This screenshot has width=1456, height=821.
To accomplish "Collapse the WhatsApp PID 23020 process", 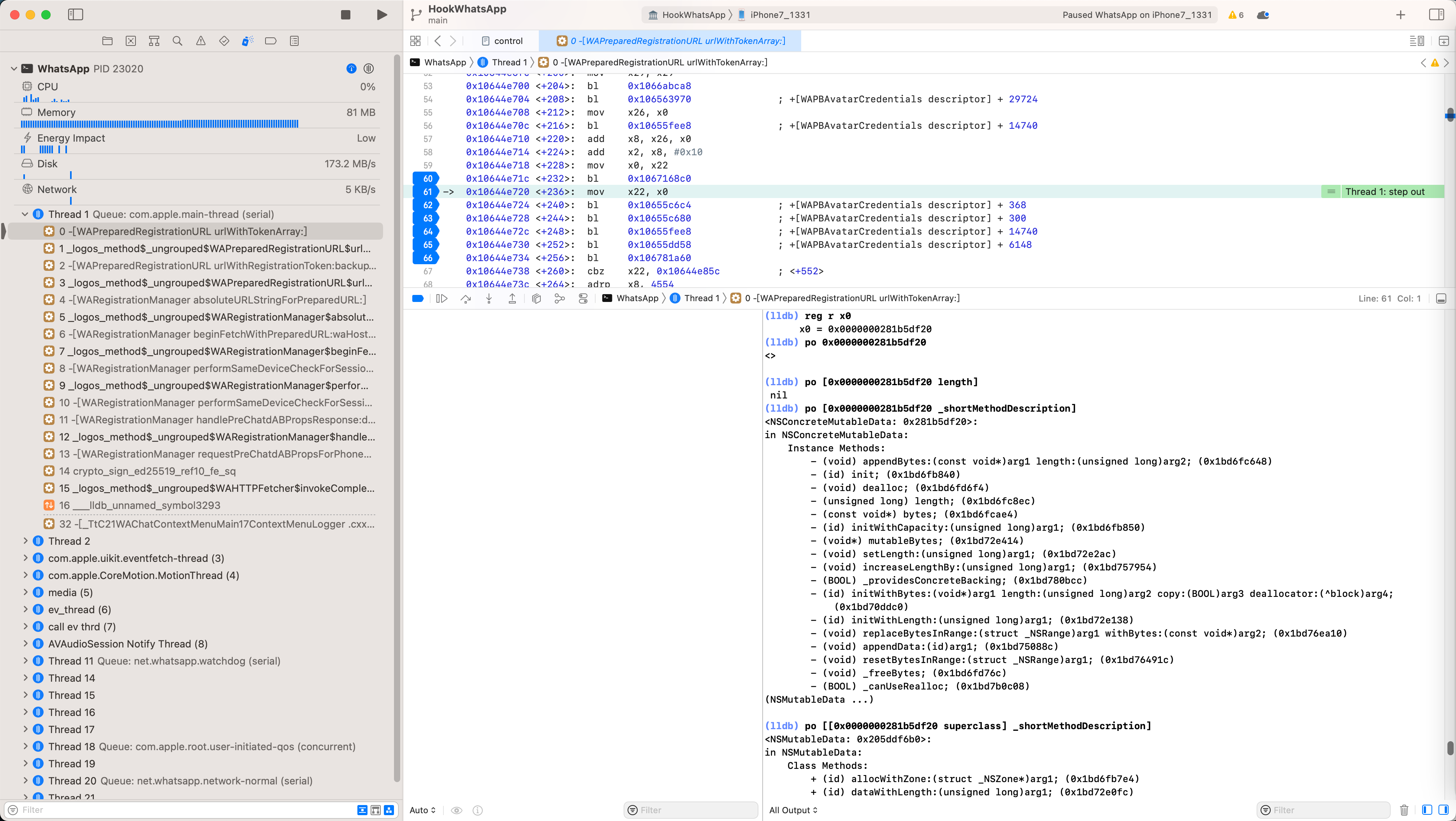I will (x=14, y=68).
